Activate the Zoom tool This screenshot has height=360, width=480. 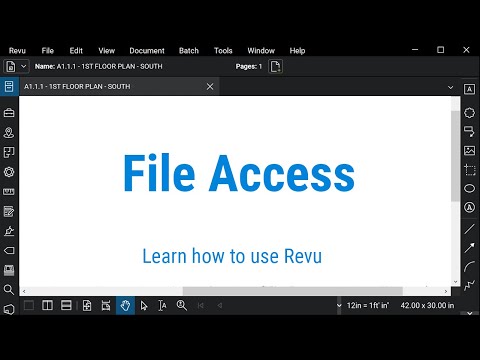click(182, 305)
